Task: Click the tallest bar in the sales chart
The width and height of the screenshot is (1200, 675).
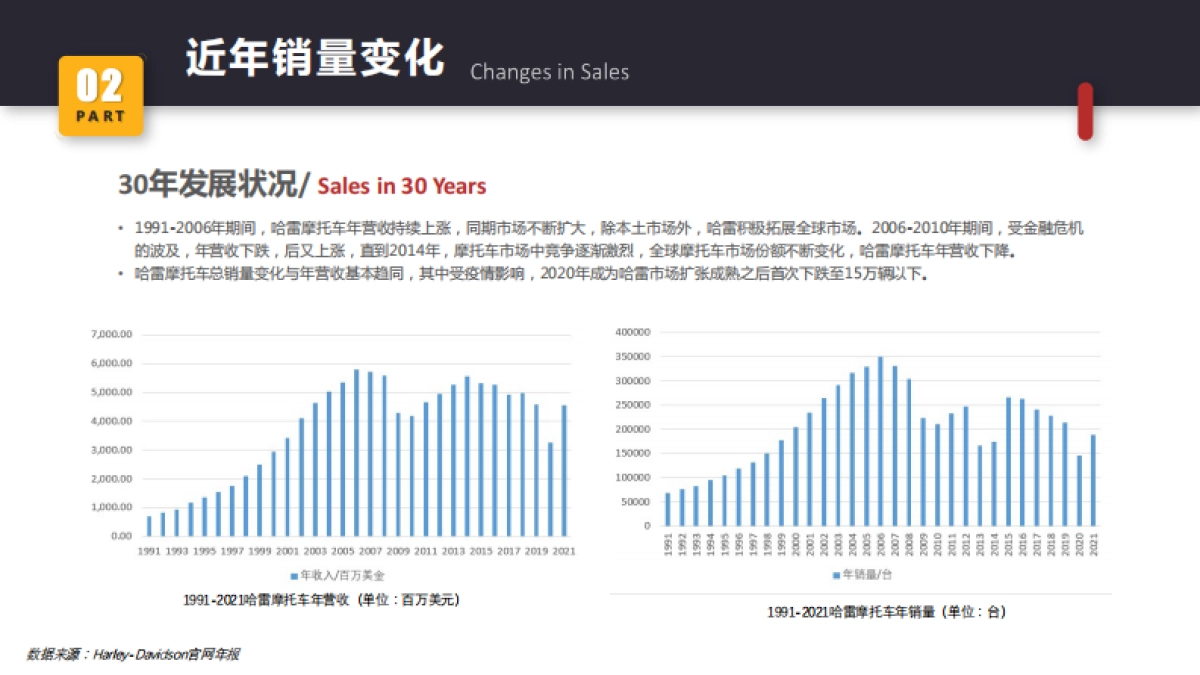Action: (x=879, y=440)
